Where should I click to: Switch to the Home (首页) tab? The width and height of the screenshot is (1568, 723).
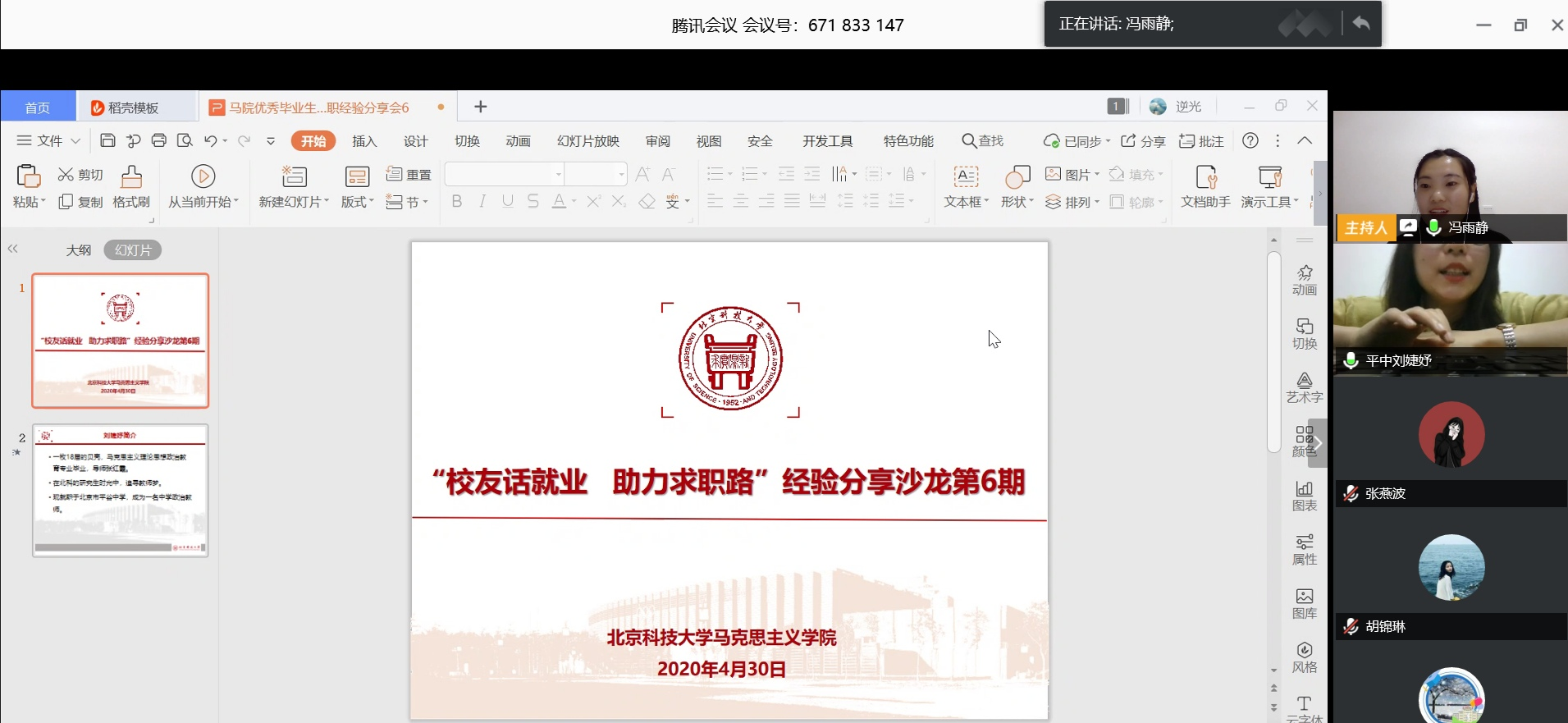[38, 107]
